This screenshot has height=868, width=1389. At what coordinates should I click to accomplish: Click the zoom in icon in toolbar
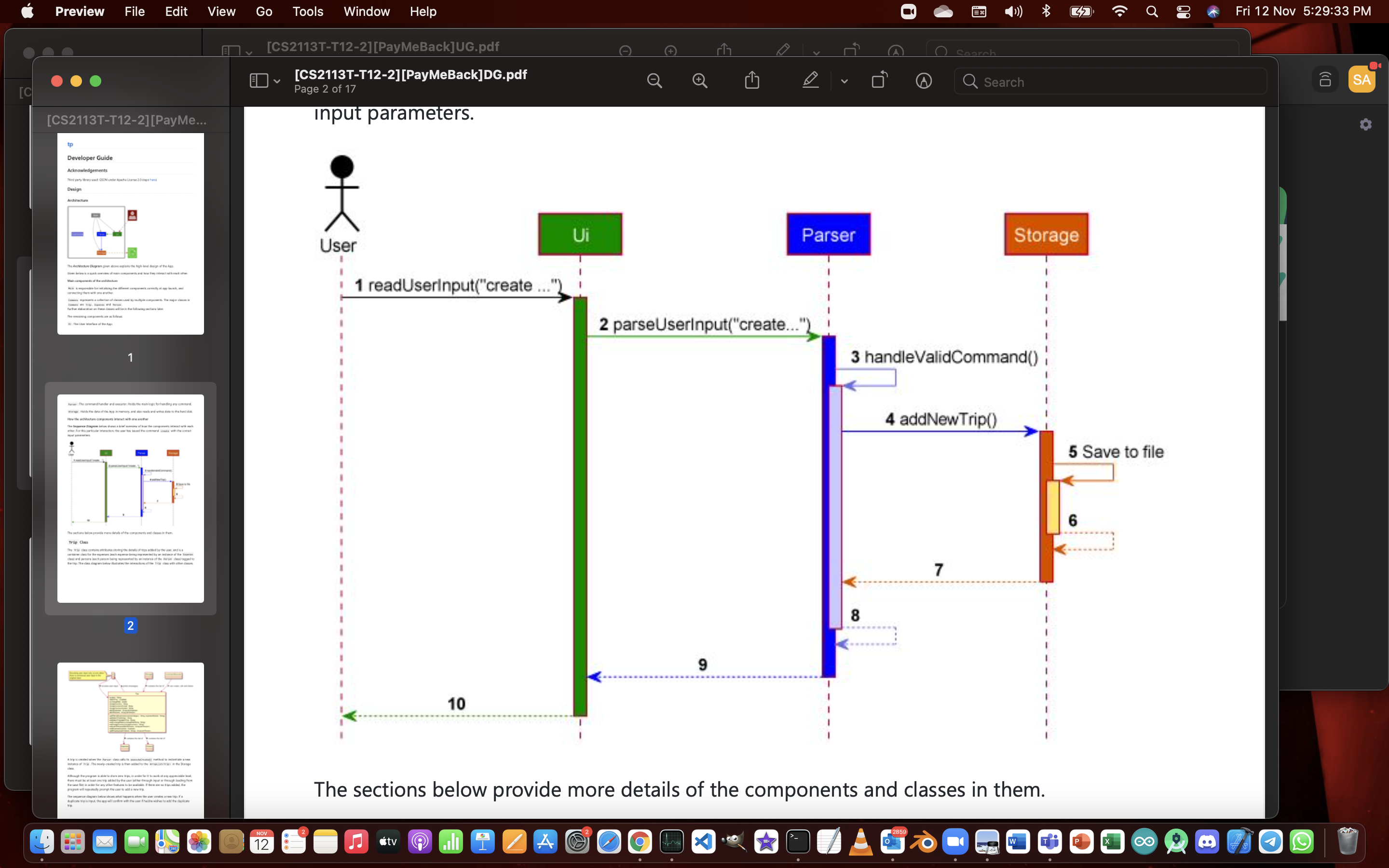coord(699,81)
